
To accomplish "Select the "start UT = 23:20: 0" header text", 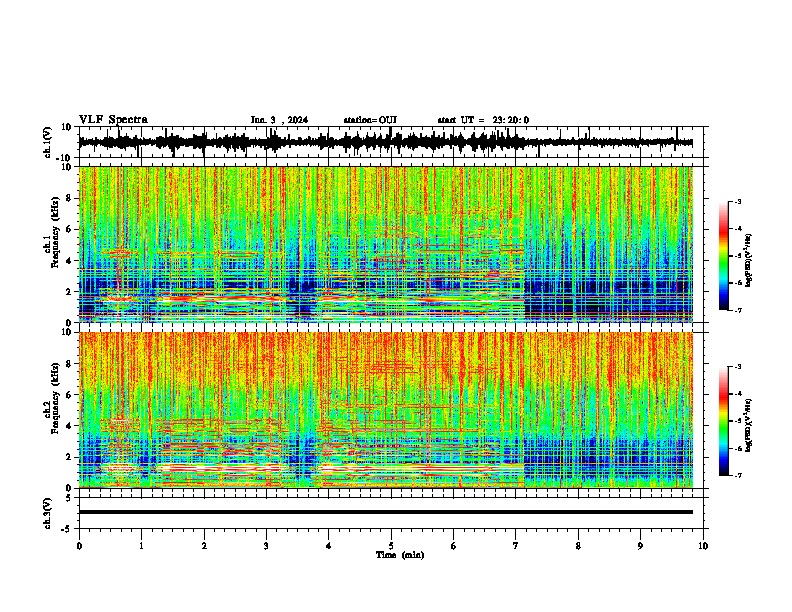I will coord(483,120).
